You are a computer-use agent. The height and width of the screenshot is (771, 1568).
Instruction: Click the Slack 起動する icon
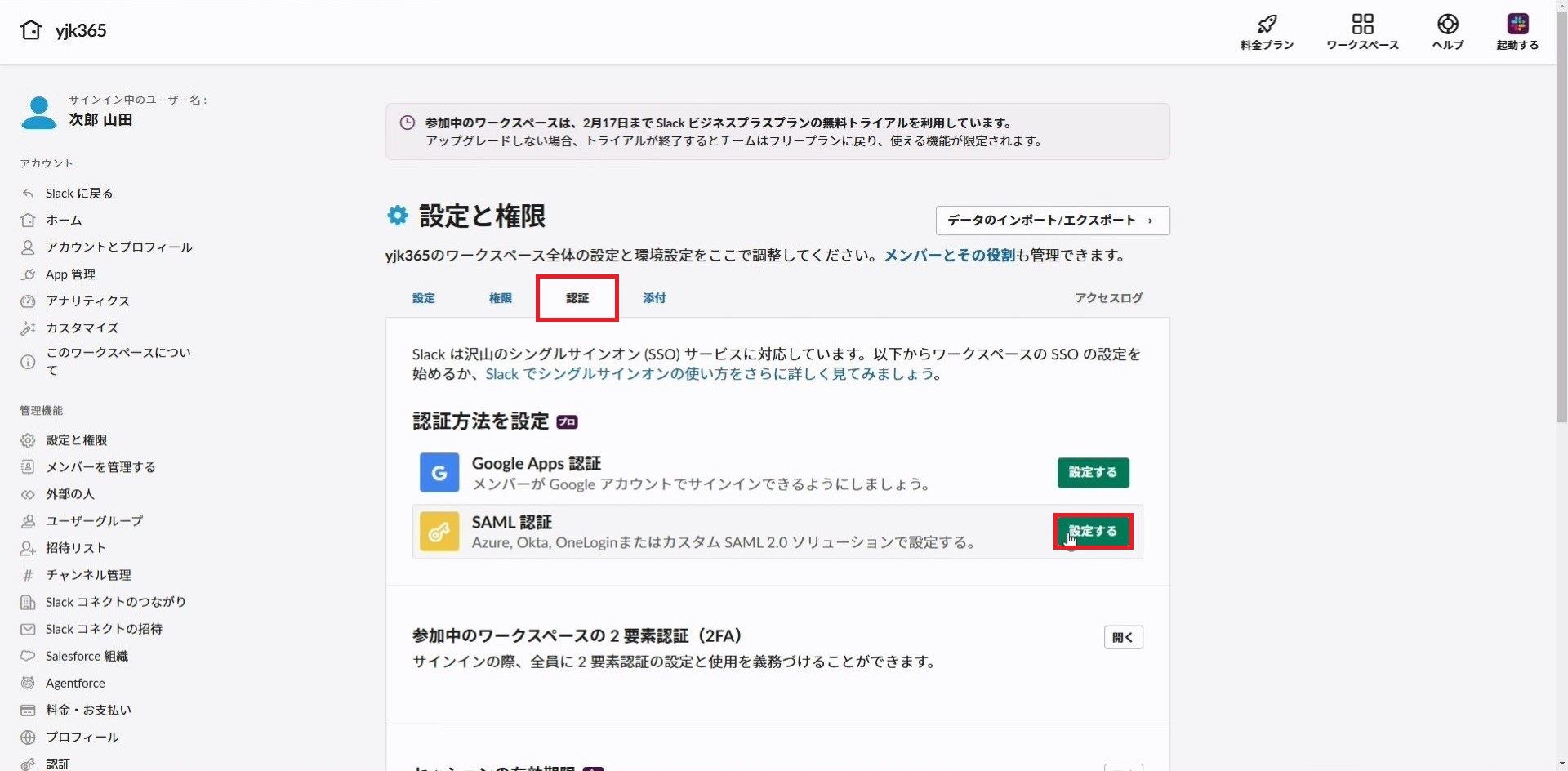(1517, 24)
